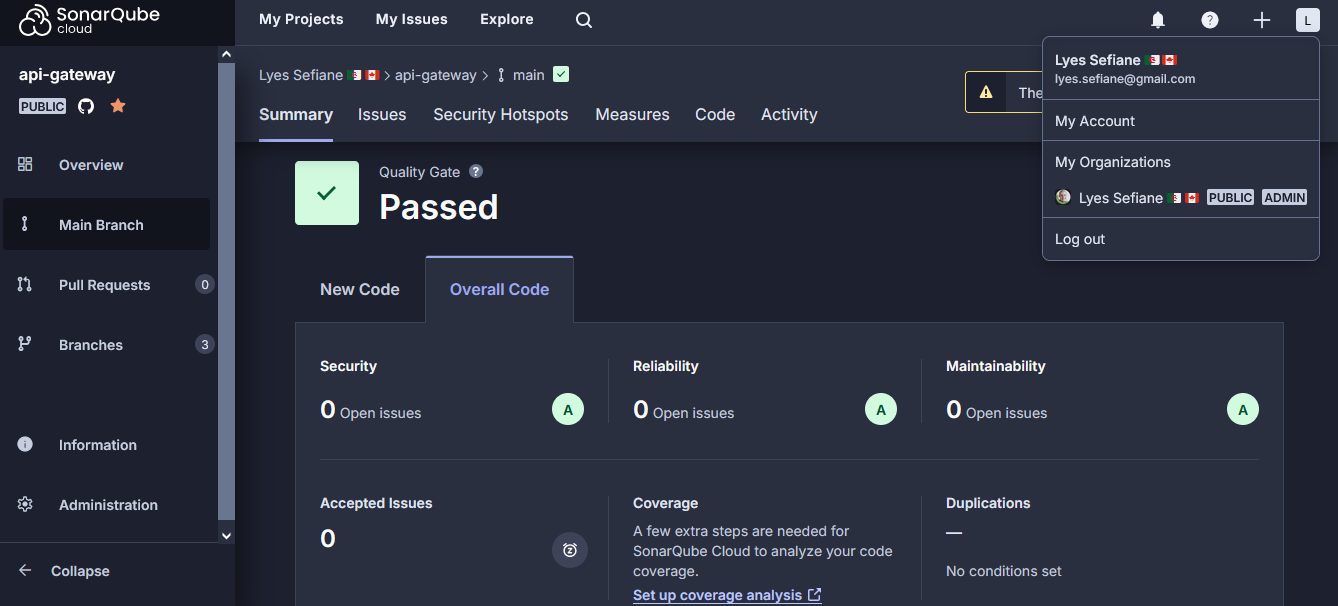Click the yellow warning triangle icon

pos(986,92)
